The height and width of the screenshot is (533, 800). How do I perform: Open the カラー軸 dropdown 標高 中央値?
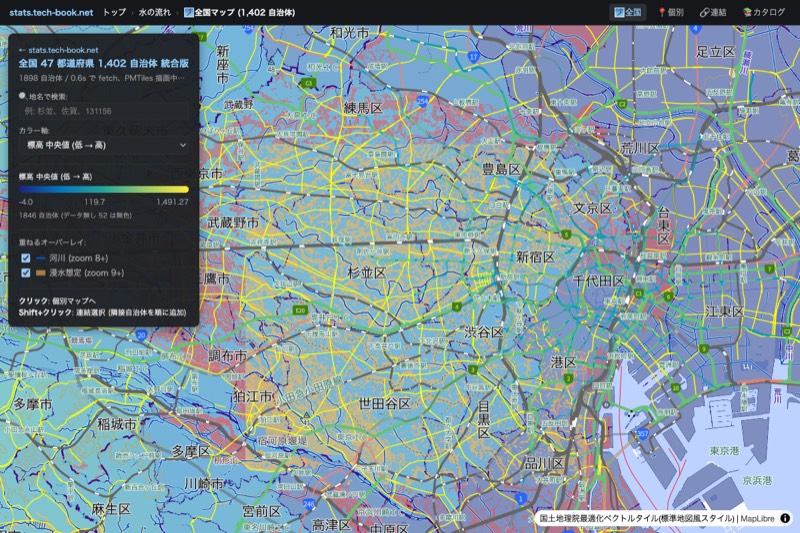[x=104, y=145]
